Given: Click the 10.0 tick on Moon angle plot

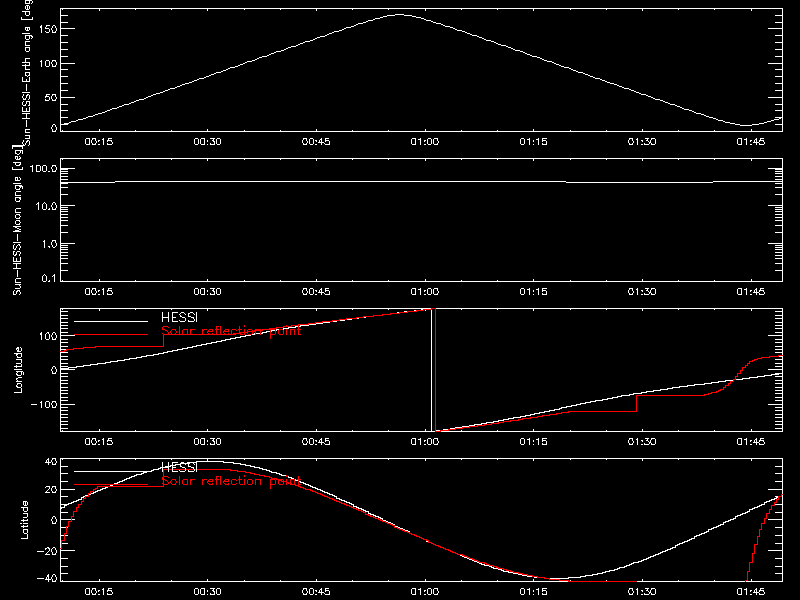Looking at the screenshot, I should tap(46, 207).
